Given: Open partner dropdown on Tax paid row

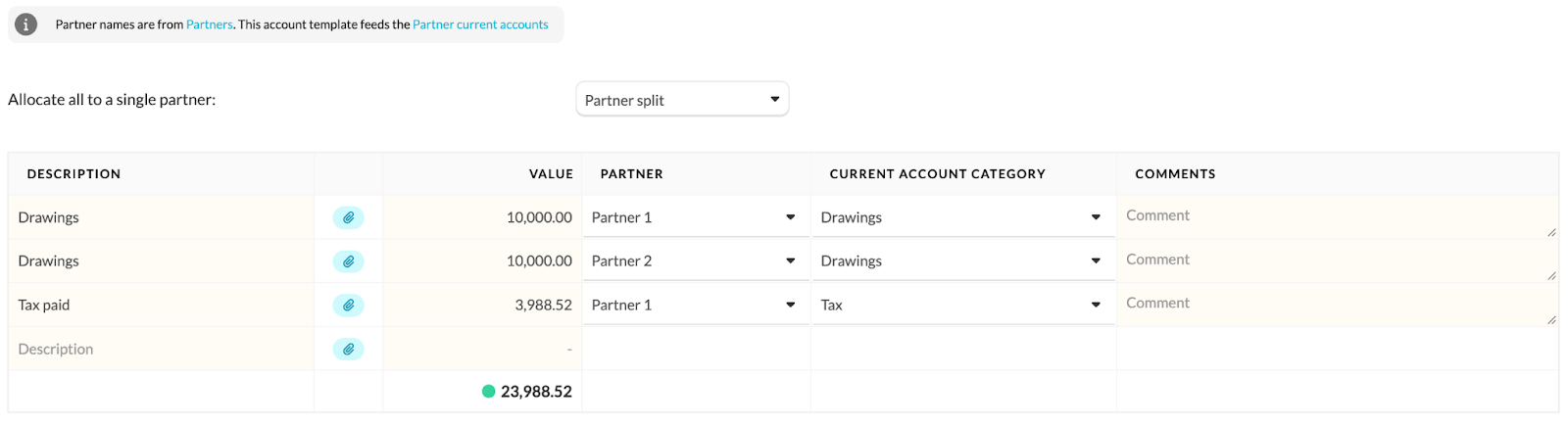Looking at the screenshot, I should [696, 306].
